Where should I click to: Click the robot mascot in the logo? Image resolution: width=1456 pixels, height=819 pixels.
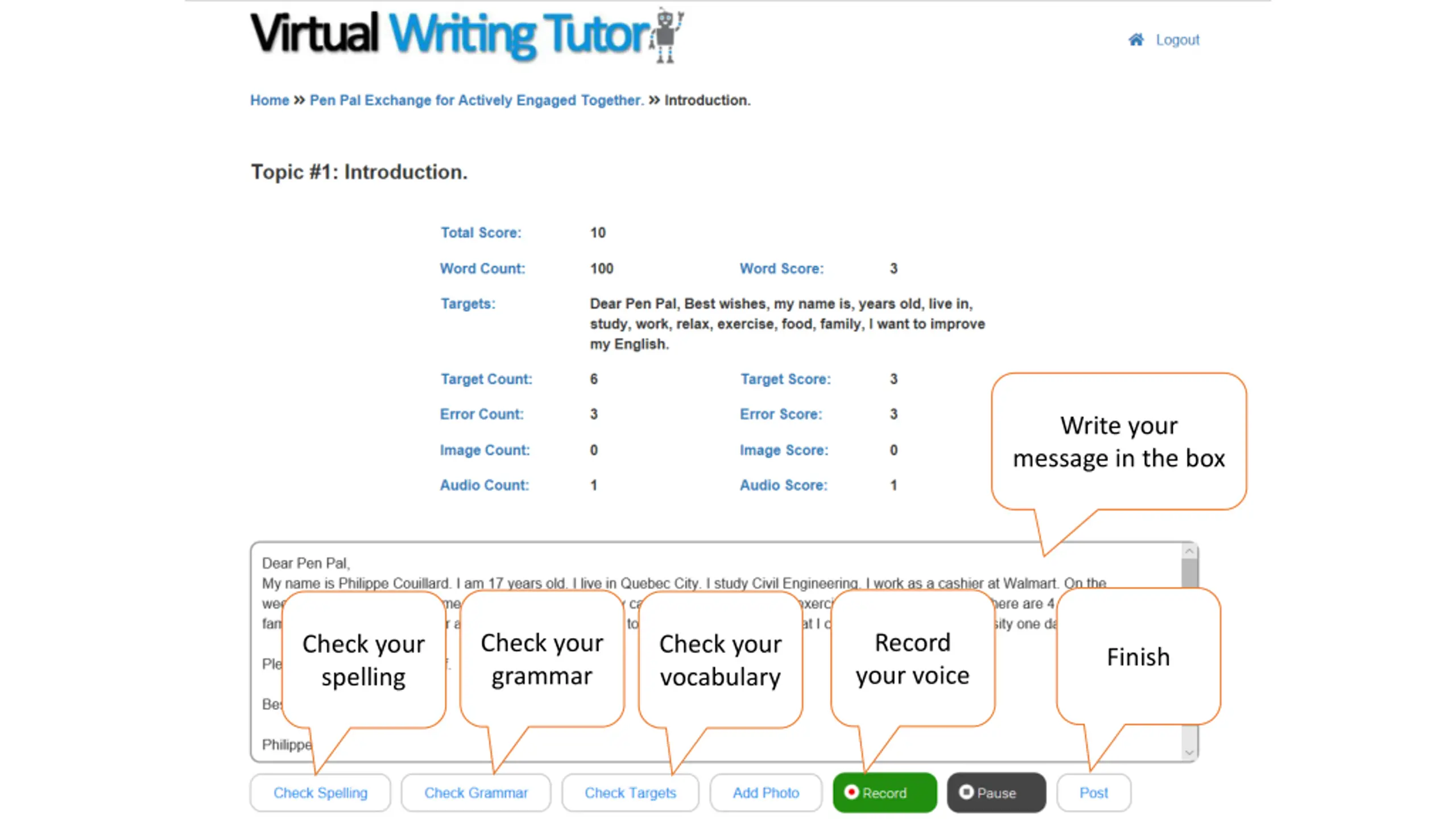pos(667,35)
